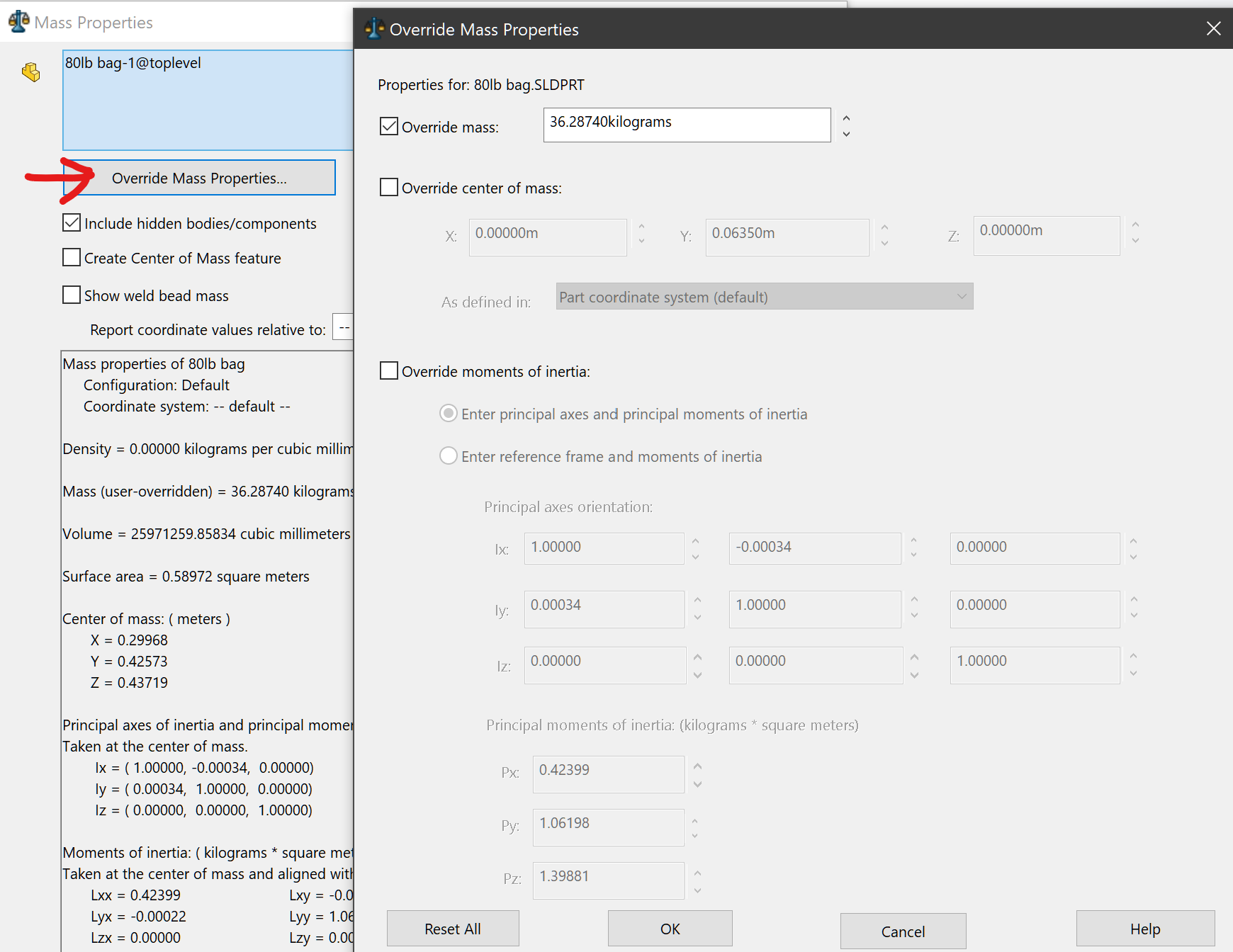This screenshot has height=952, width=1233.
Task: Click the yellow part icon beside selection list
Action: [30, 72]
